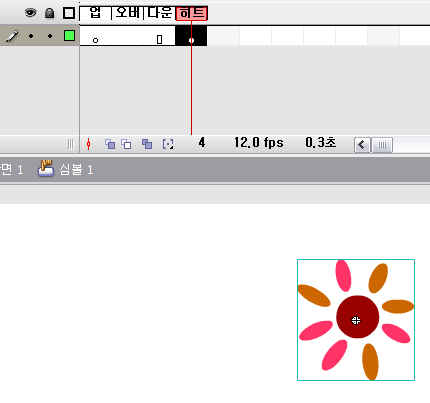
Task: Select the 업 (Up) frame label
Action: click(95, 13)
